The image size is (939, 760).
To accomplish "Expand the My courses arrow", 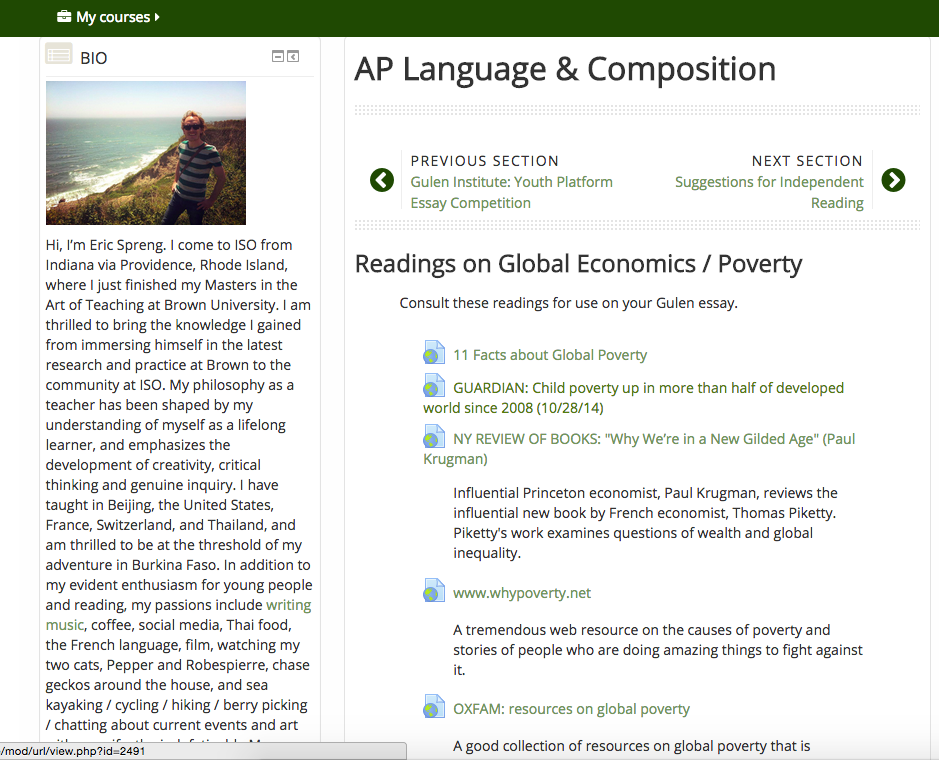I will click(157, 17).
